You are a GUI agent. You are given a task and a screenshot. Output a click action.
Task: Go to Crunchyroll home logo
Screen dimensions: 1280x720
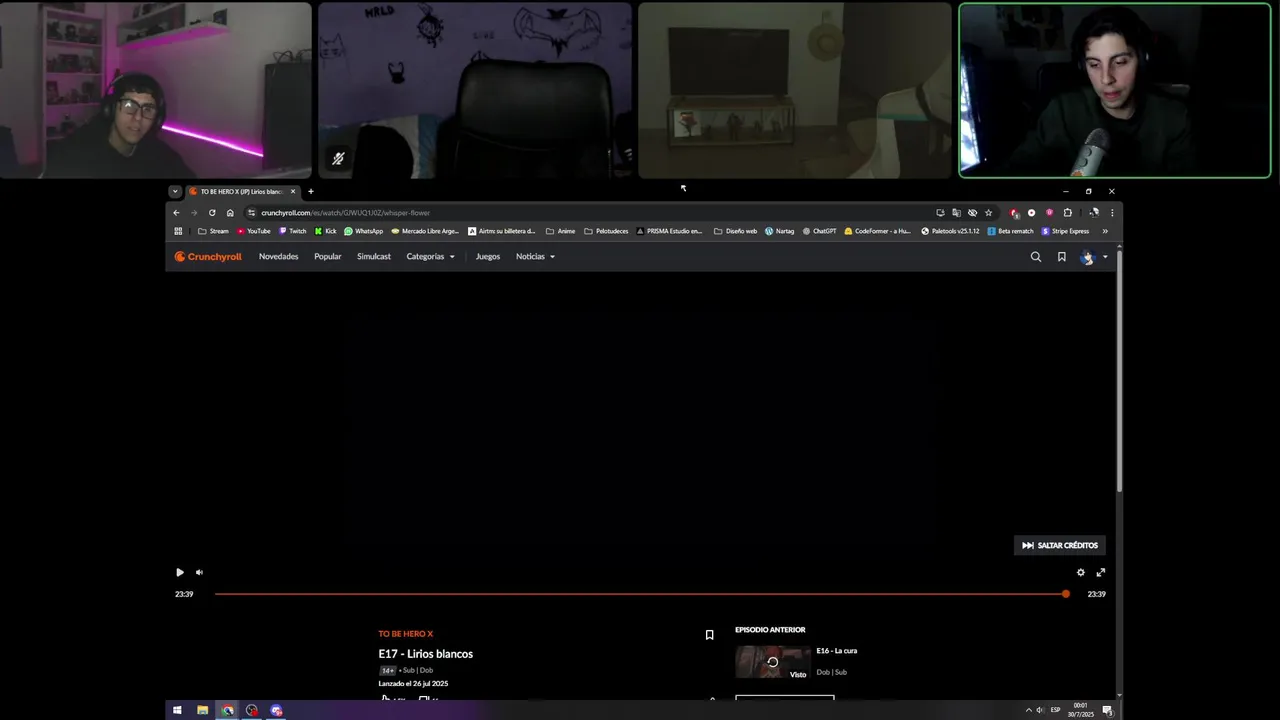(x=208, y=257)
